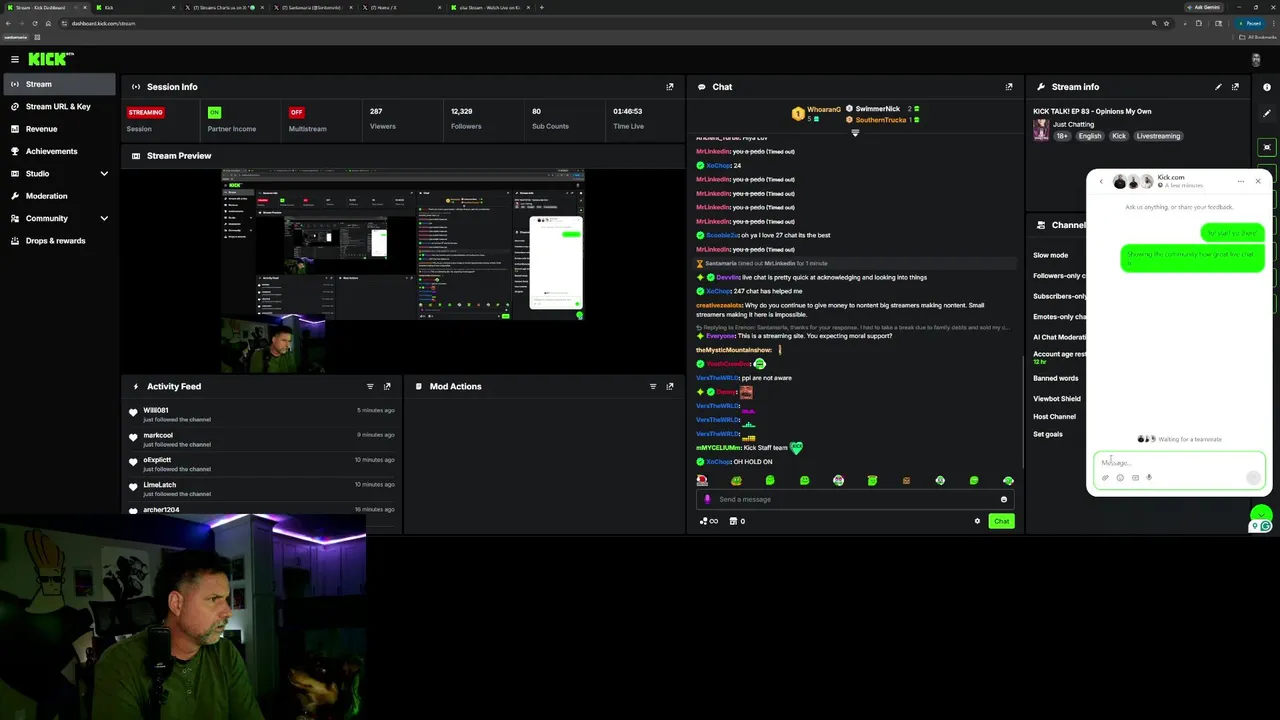Viewport: 1280px width, 720px height.
Task: Click Will081 follow activity entry
Action: pos(262,414)
